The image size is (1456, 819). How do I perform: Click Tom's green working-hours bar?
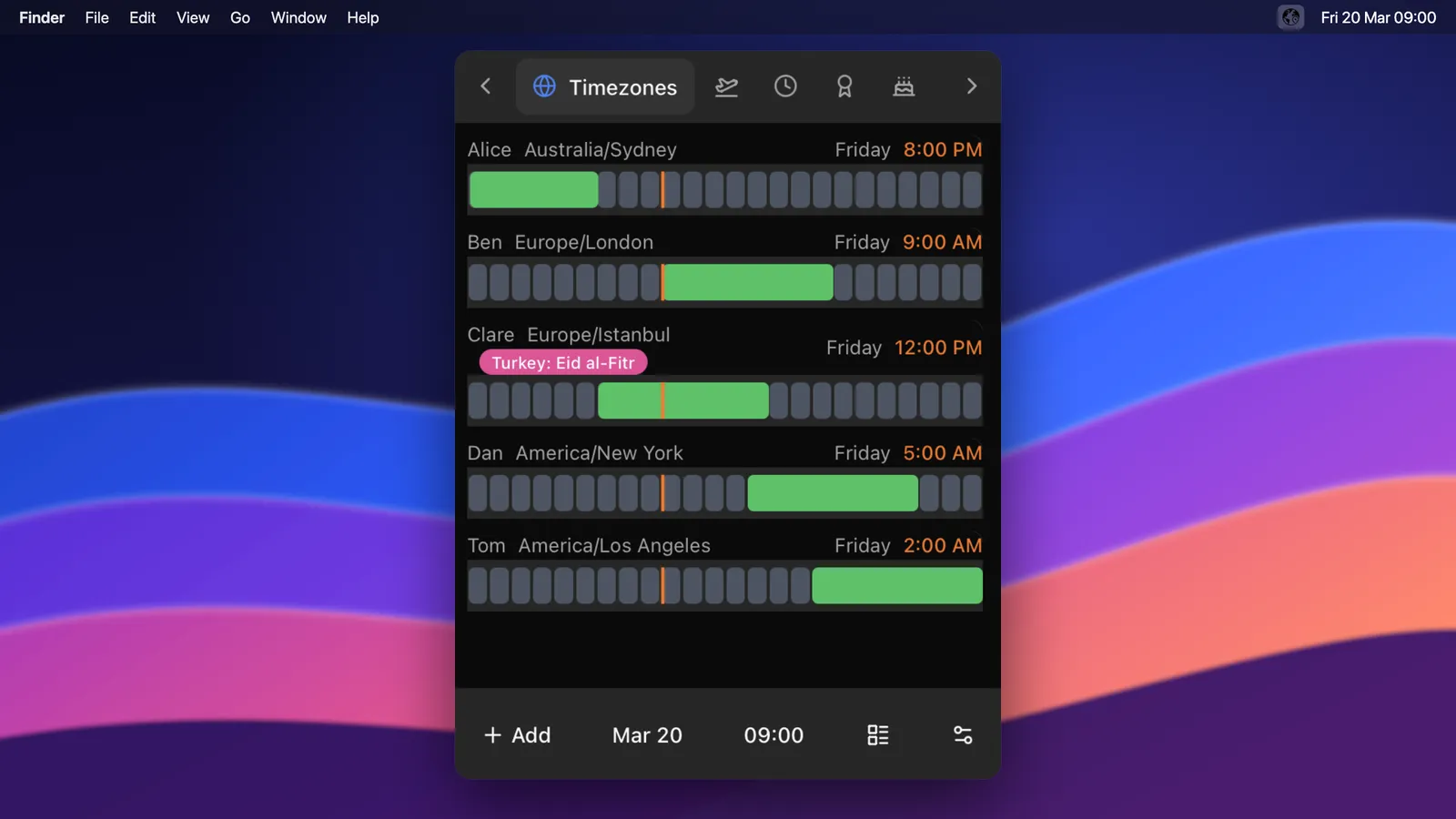897,586
